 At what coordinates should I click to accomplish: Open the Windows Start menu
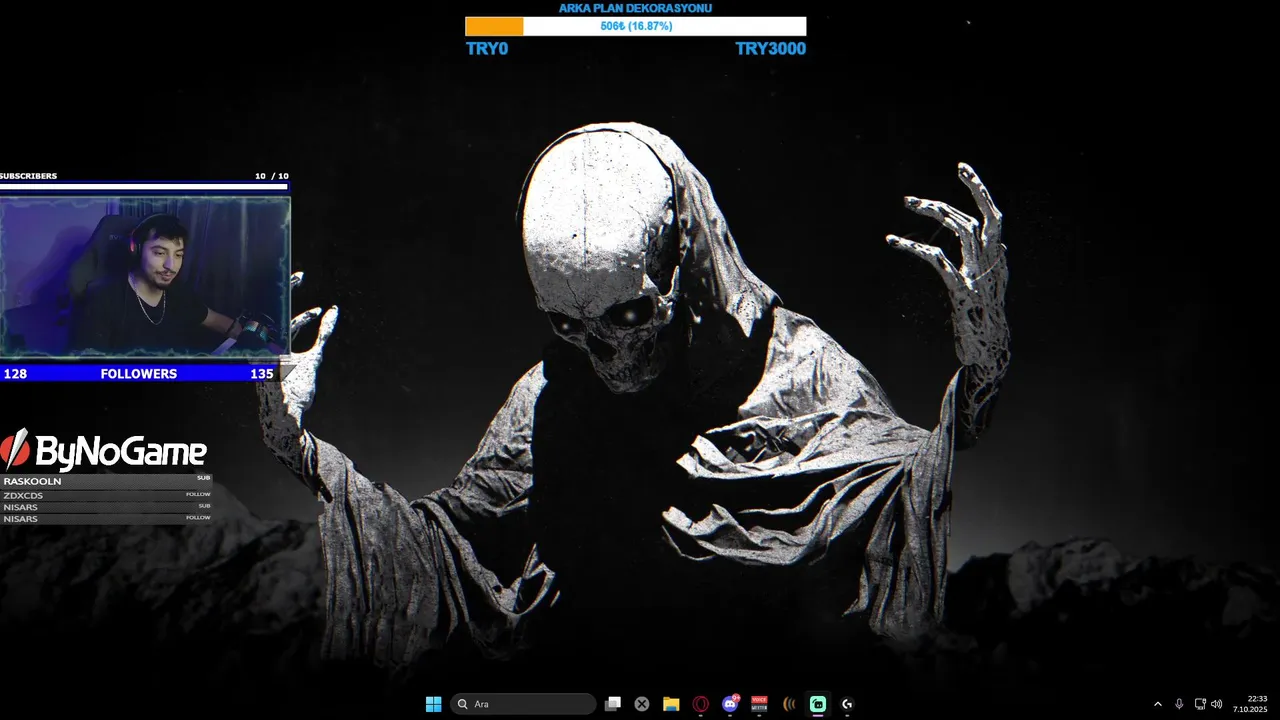[x=433, y=704]
